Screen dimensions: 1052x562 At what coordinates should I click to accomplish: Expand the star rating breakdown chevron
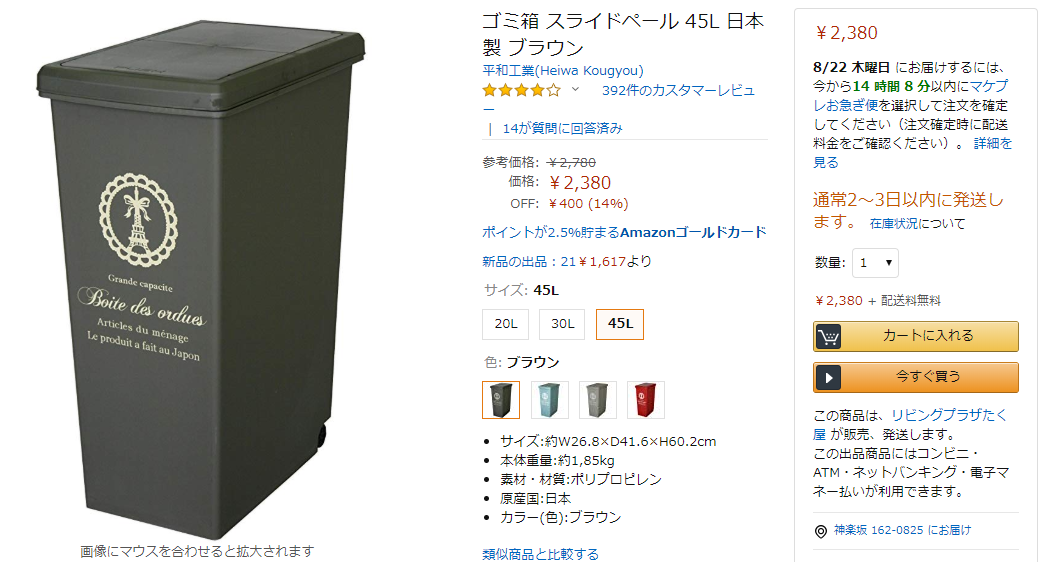575,89
